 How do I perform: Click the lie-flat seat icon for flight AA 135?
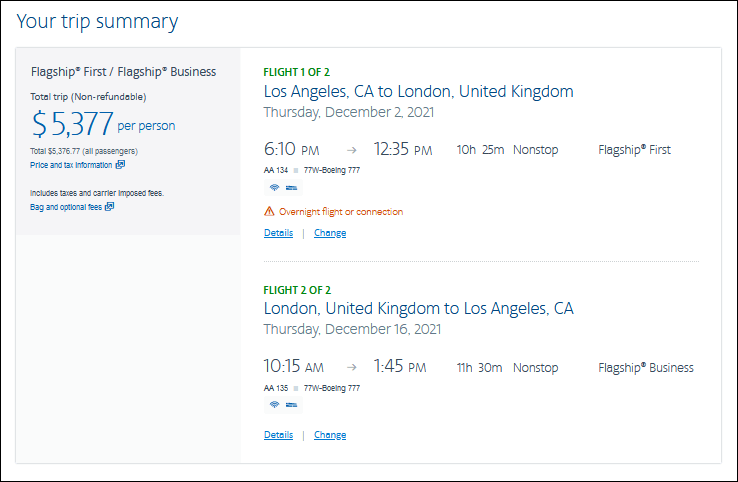point(291,405)
